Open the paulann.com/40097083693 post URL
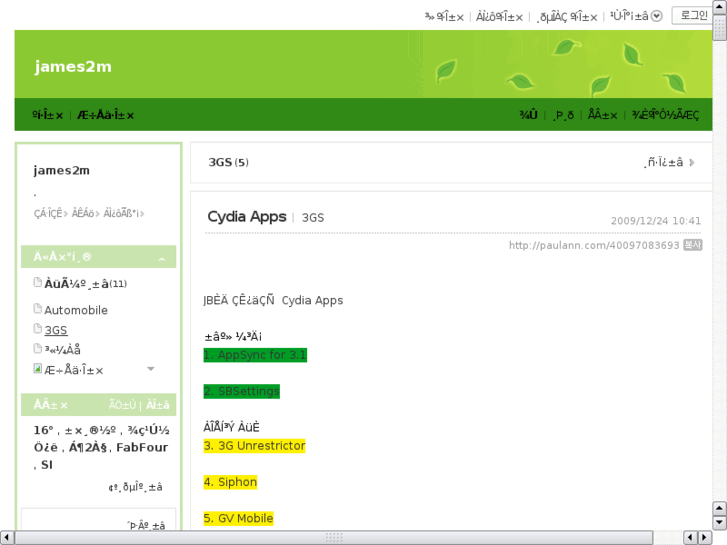Screen dimensions: 727x545 click(x=594, y=245)
